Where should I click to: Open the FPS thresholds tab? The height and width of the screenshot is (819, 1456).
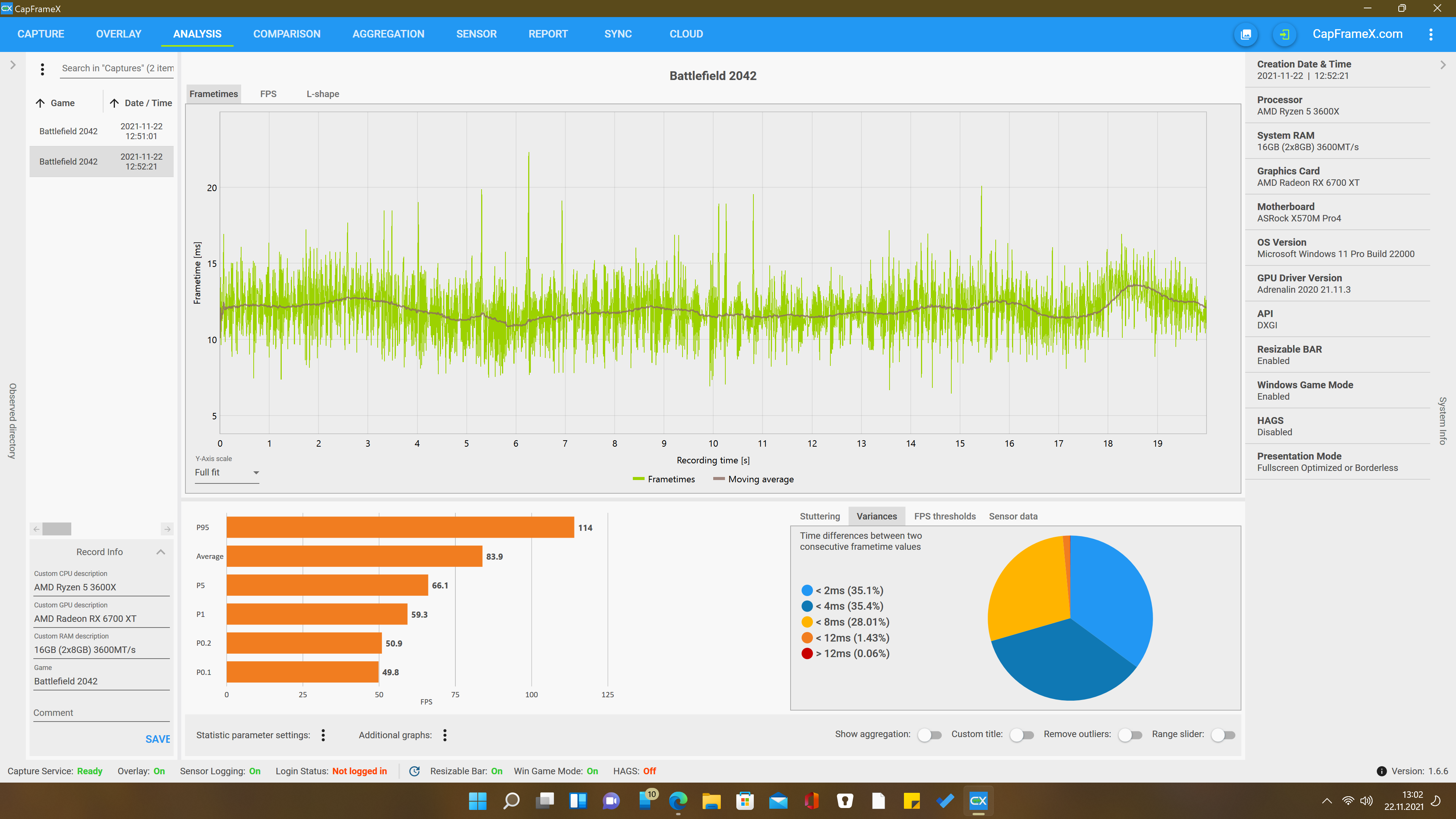(945, 516)
